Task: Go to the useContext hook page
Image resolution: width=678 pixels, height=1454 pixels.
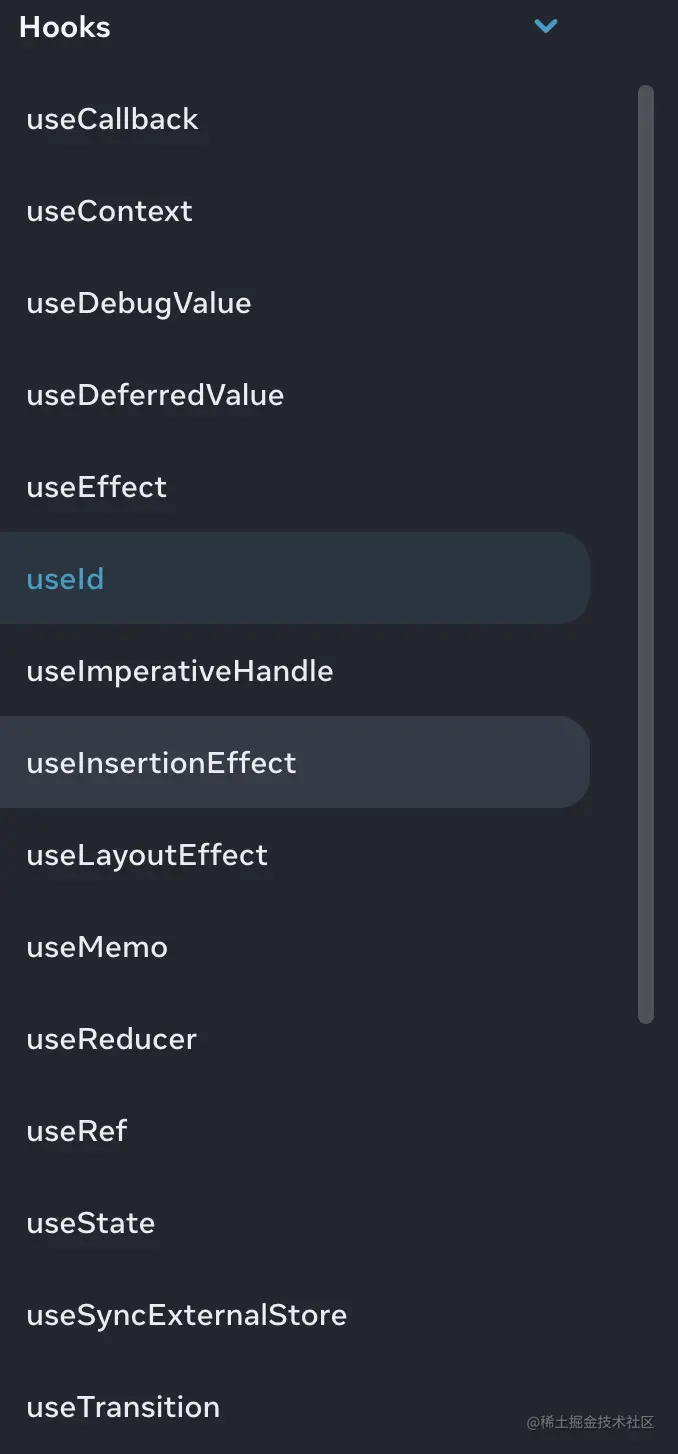Action: coord(109,211)
